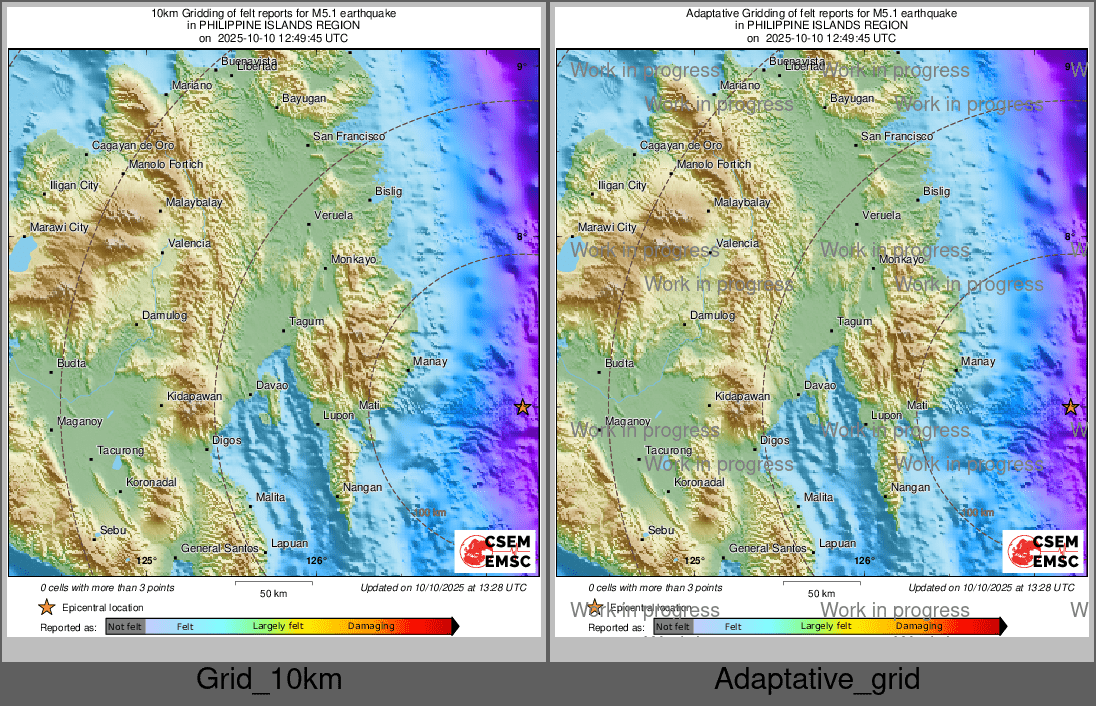Click the 'Felt' blue segment in the right legend
1096x706 pixels.
pos(733,627)
